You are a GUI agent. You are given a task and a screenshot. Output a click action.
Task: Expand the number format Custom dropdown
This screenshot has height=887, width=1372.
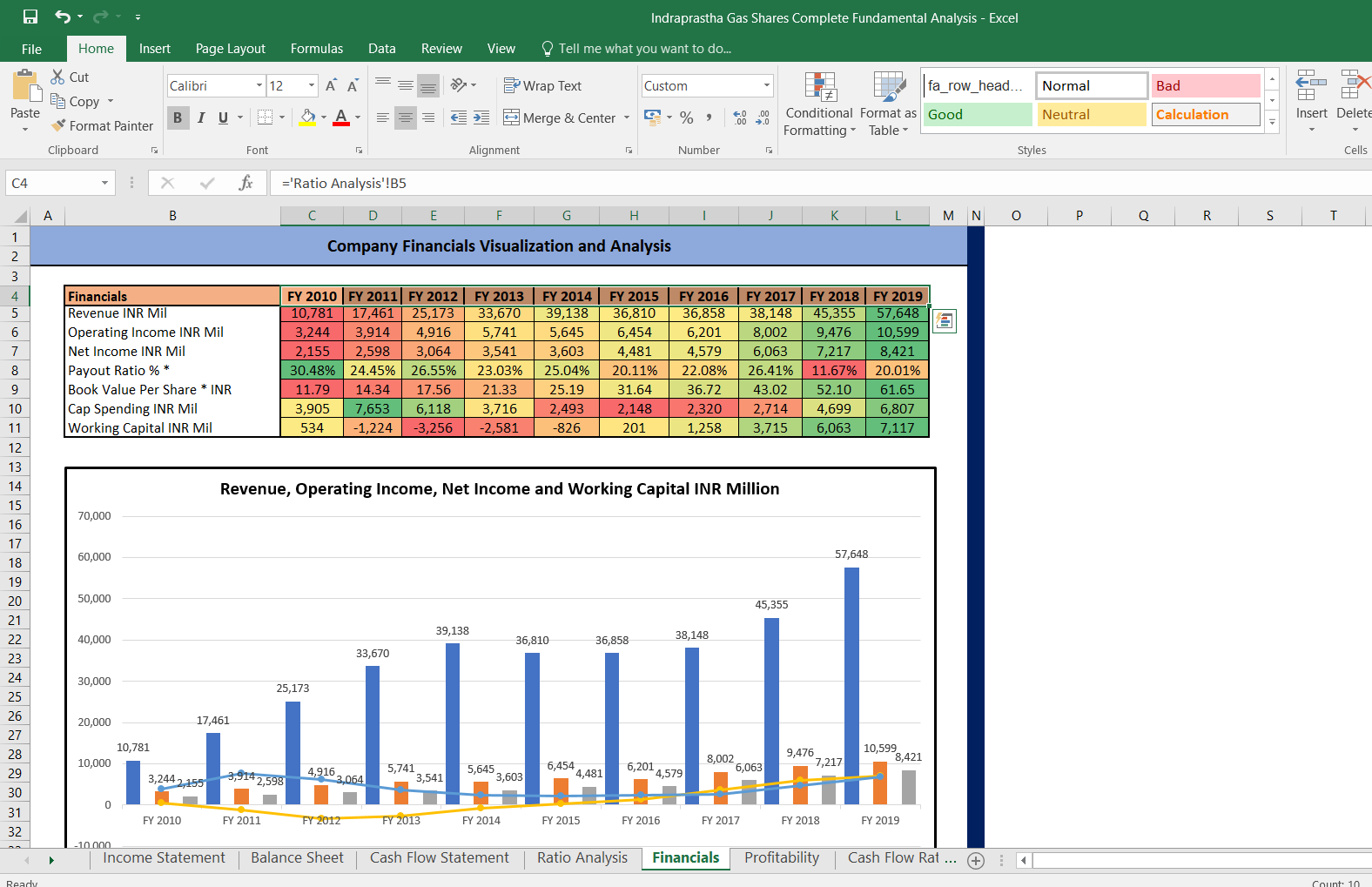pos(767,85)
